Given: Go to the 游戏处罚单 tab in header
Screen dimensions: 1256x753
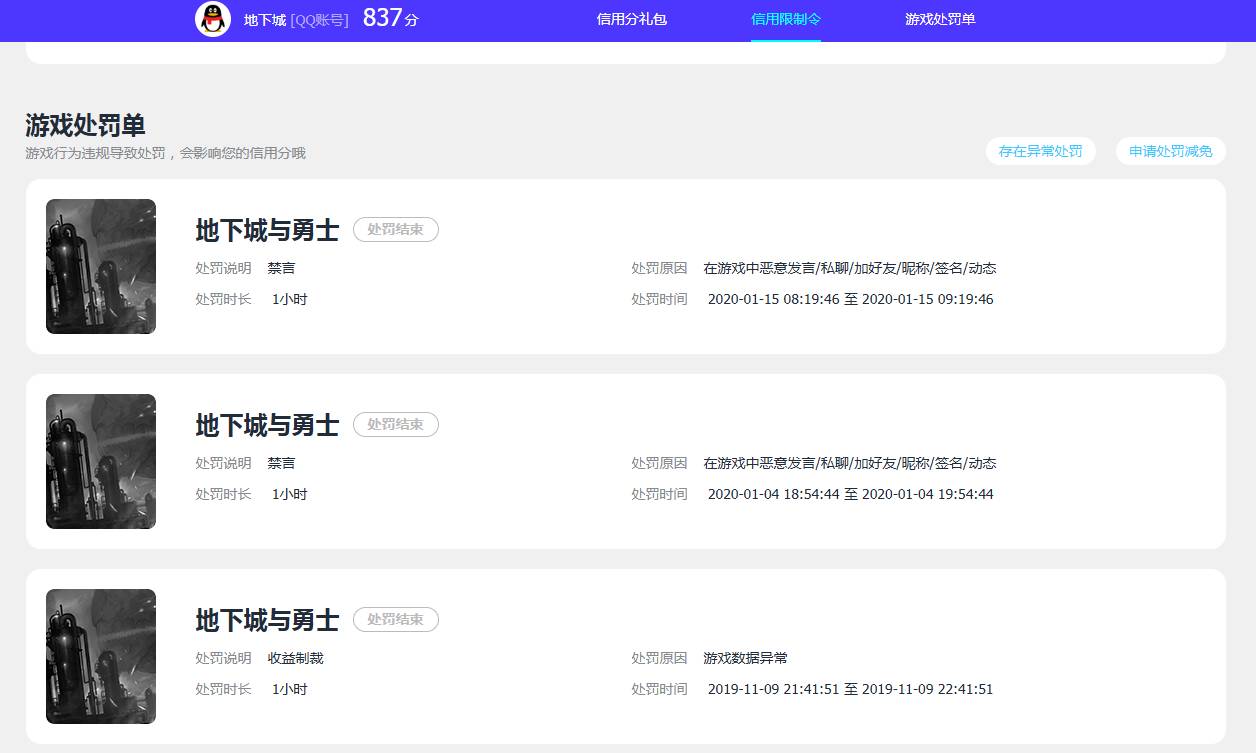Looking at the screenshot, I should (x=940, y=19).
